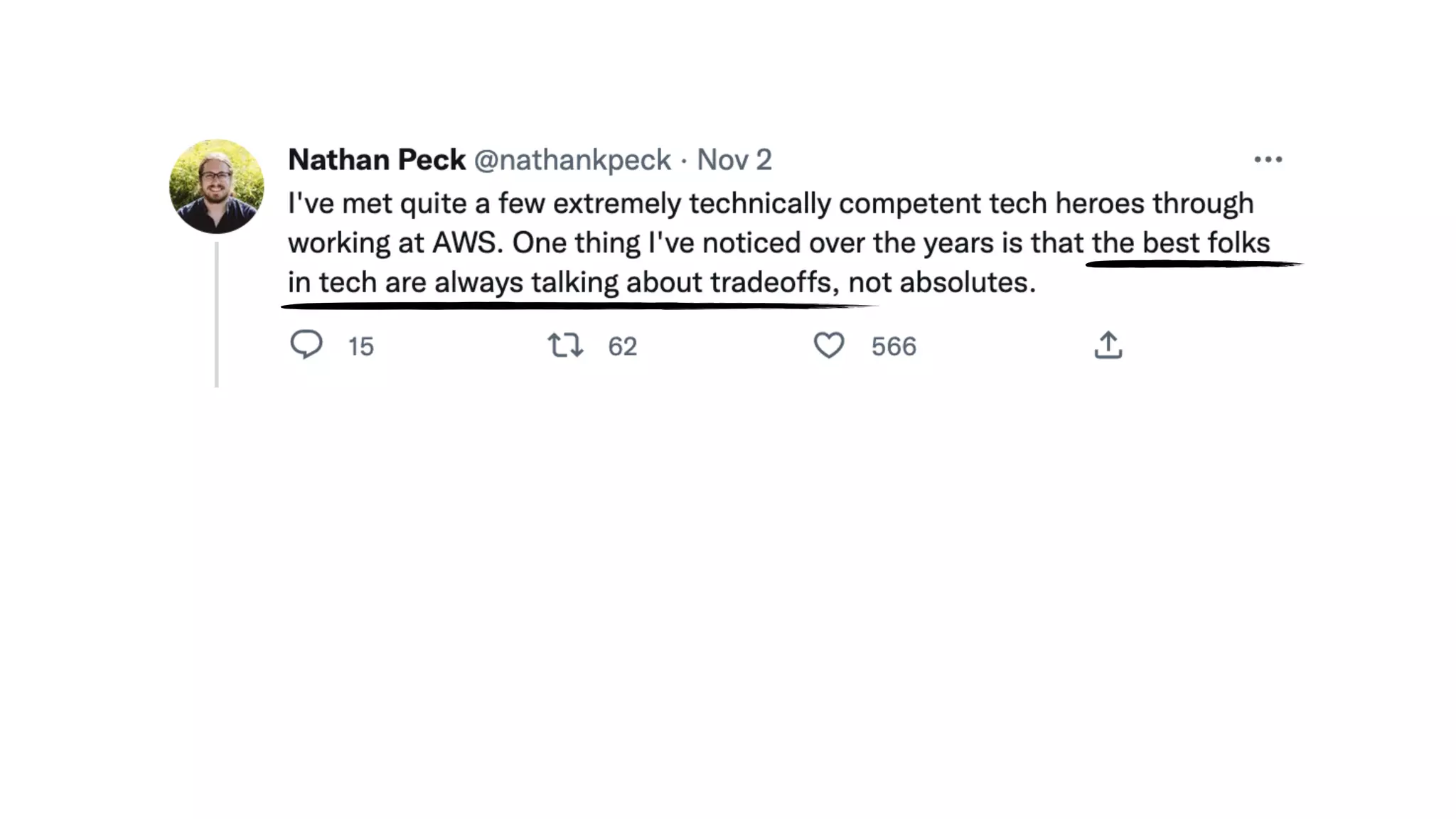Click the words "not absolutes" in the tweet
Image resolution: width=1456 pixels, height=819 pixels.
(941, 282)
